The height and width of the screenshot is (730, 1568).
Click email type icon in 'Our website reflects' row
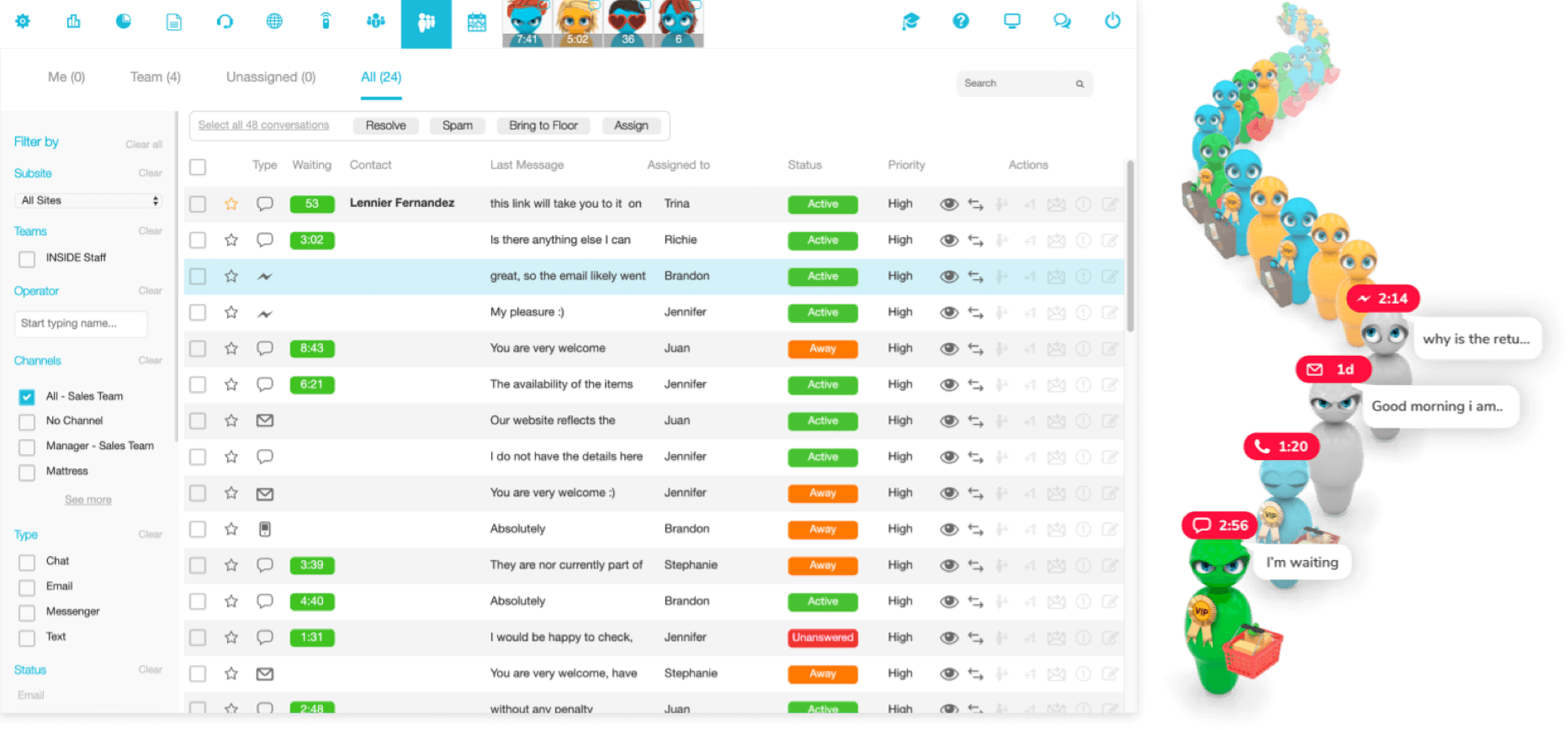point(265,421)
